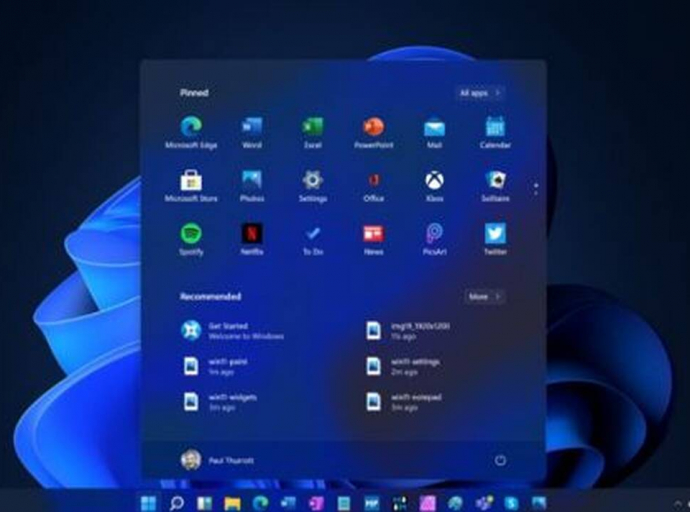Launch Word from the pinned apps
This screenshot has height=512, width=690.
(252, 132)
